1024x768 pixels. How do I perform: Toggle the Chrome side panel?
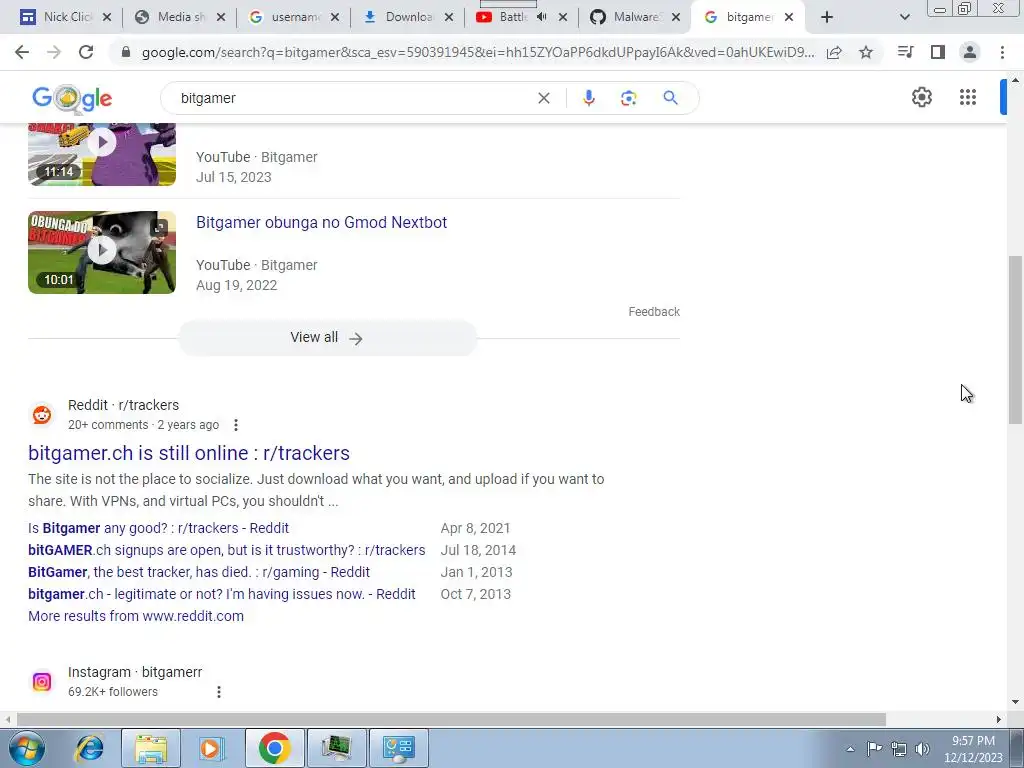[938, 52]
